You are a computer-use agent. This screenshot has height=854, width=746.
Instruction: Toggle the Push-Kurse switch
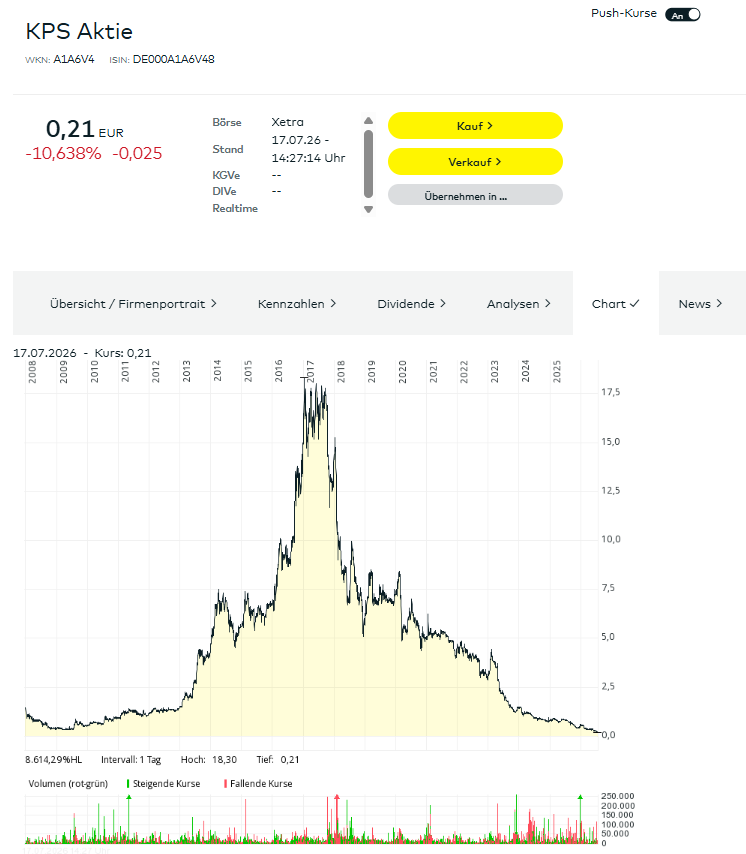tap(682, 15)
